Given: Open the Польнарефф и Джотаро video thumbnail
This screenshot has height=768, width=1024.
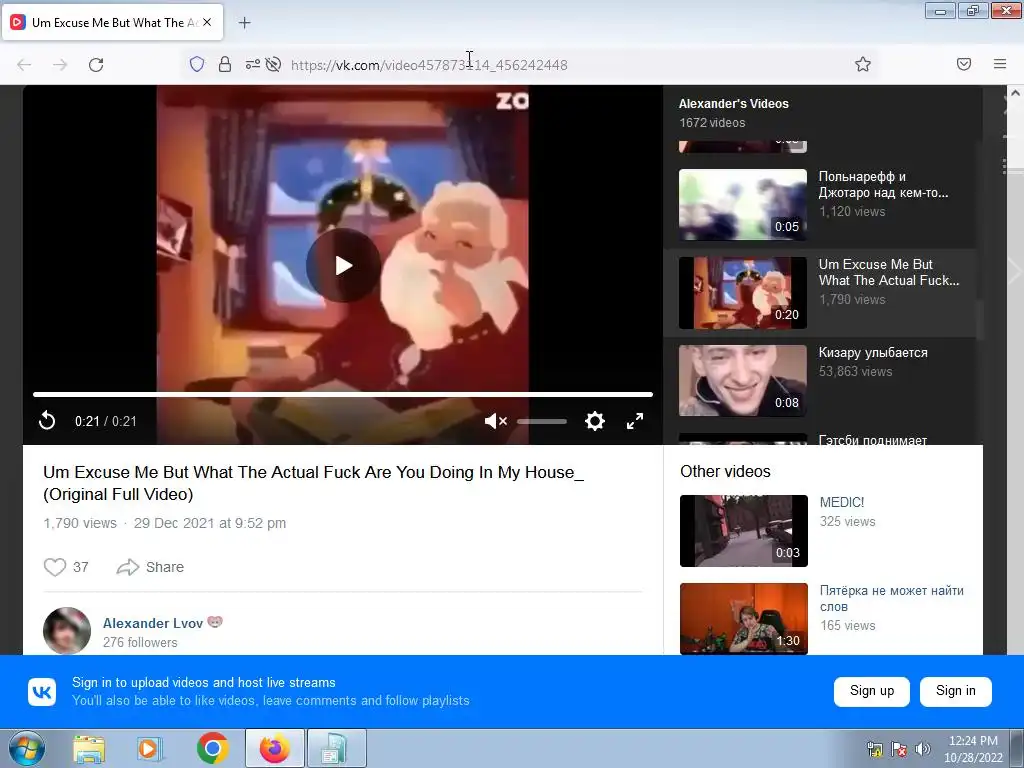Looking at the screenshot, I should pos(743,205).
